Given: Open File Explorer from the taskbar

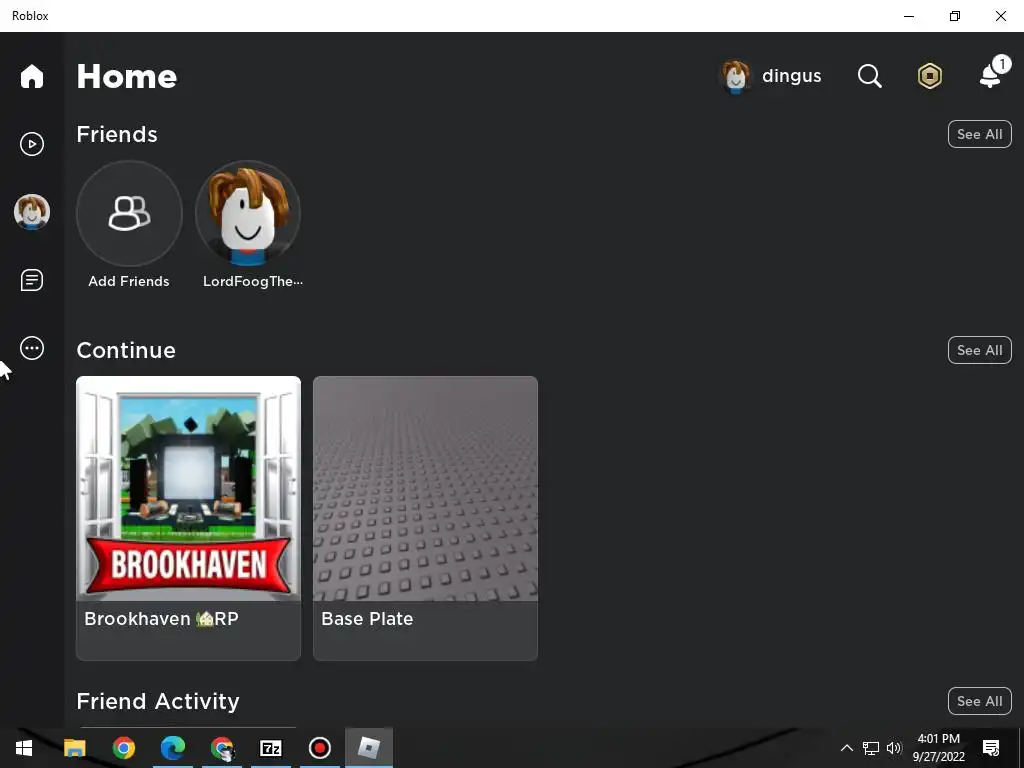Looking at the screenshot, I should click(74, 748).
